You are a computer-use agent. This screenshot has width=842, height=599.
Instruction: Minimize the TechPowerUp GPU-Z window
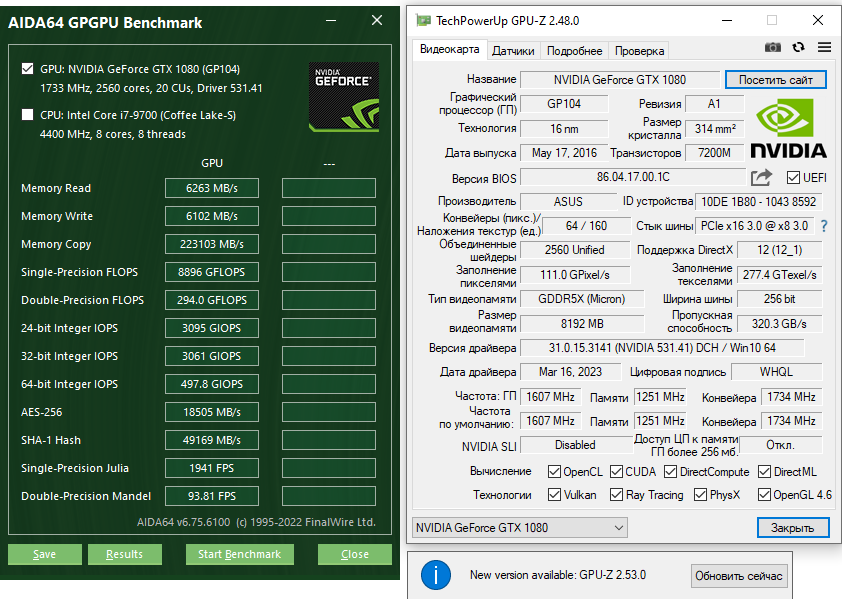pos(727,20)
